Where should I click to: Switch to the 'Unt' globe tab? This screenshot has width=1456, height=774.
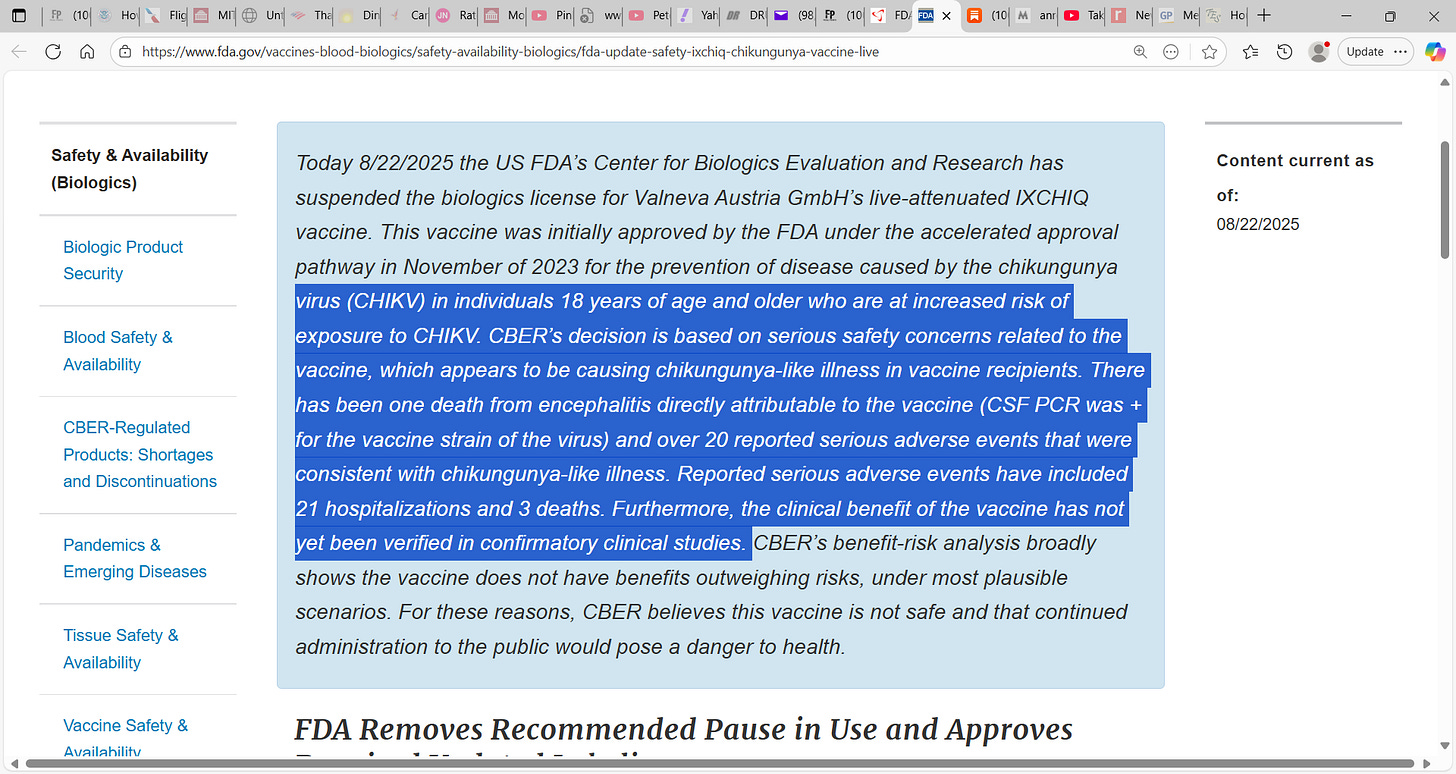pos(262,16)
